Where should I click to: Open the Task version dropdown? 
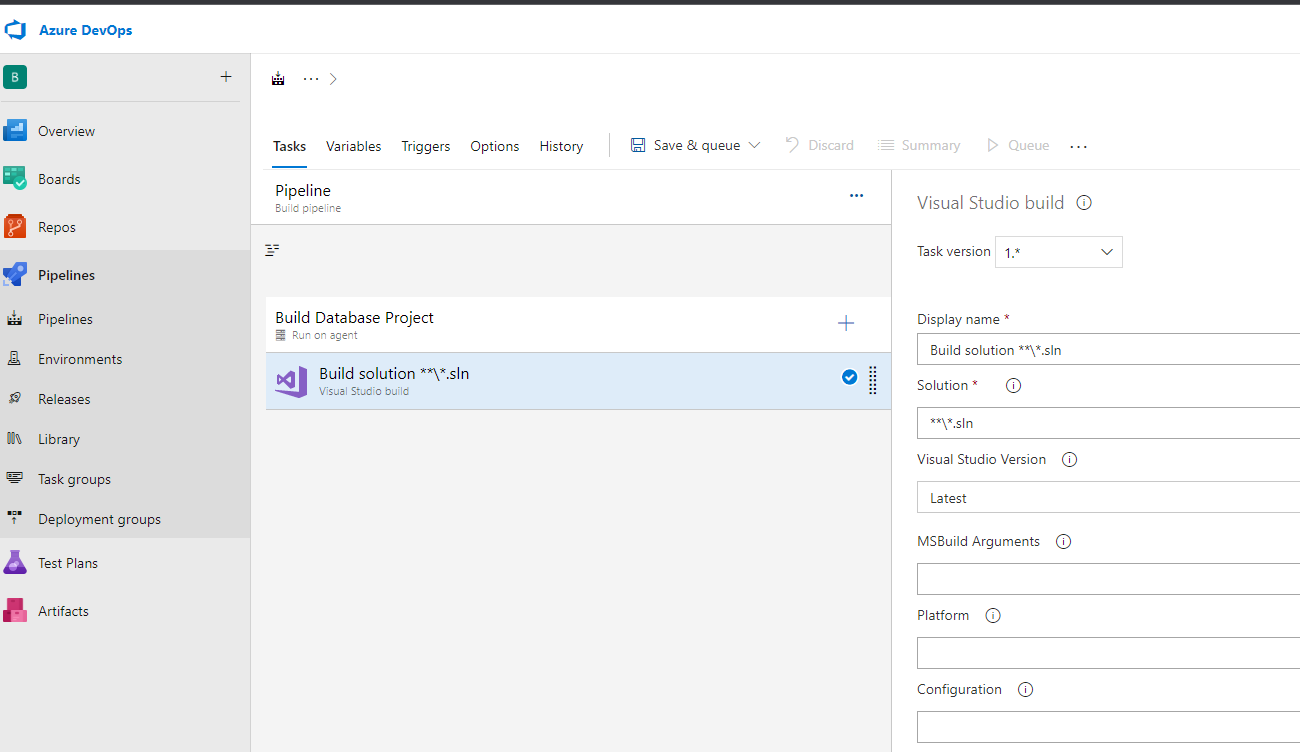click(1059, 252)
